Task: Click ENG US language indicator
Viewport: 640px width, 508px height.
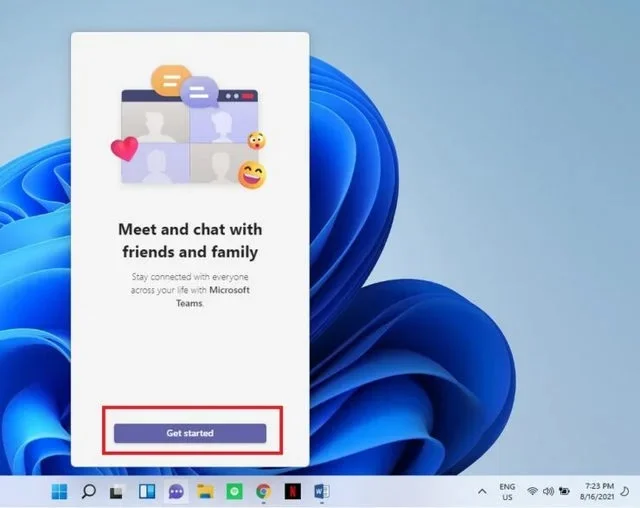Action: [507, 492]
